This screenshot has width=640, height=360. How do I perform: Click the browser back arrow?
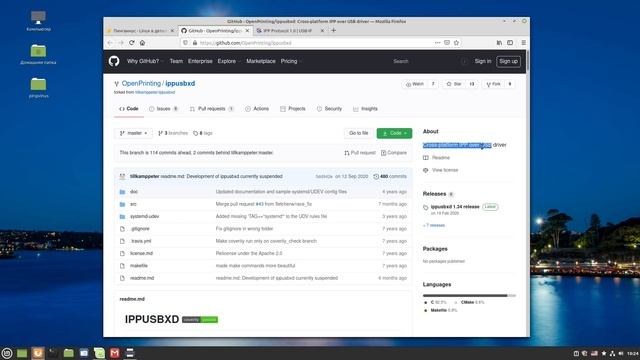(x=110, y=42)
